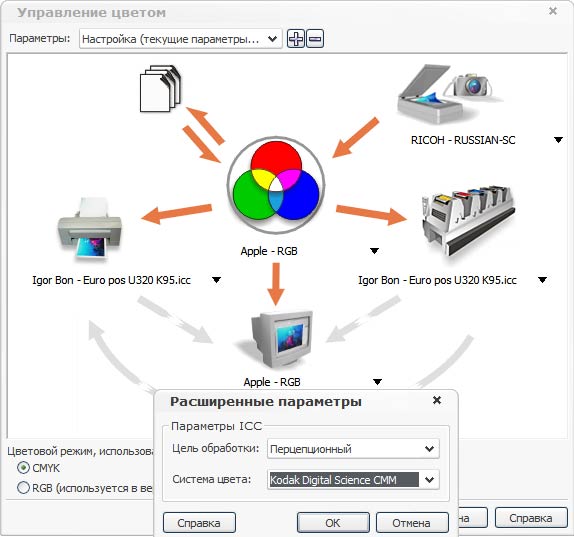Image resolution: width=574 pixels, height=537 pixels.
Task: Close the Расширенные параметры dialog
Action: point(437,400)
